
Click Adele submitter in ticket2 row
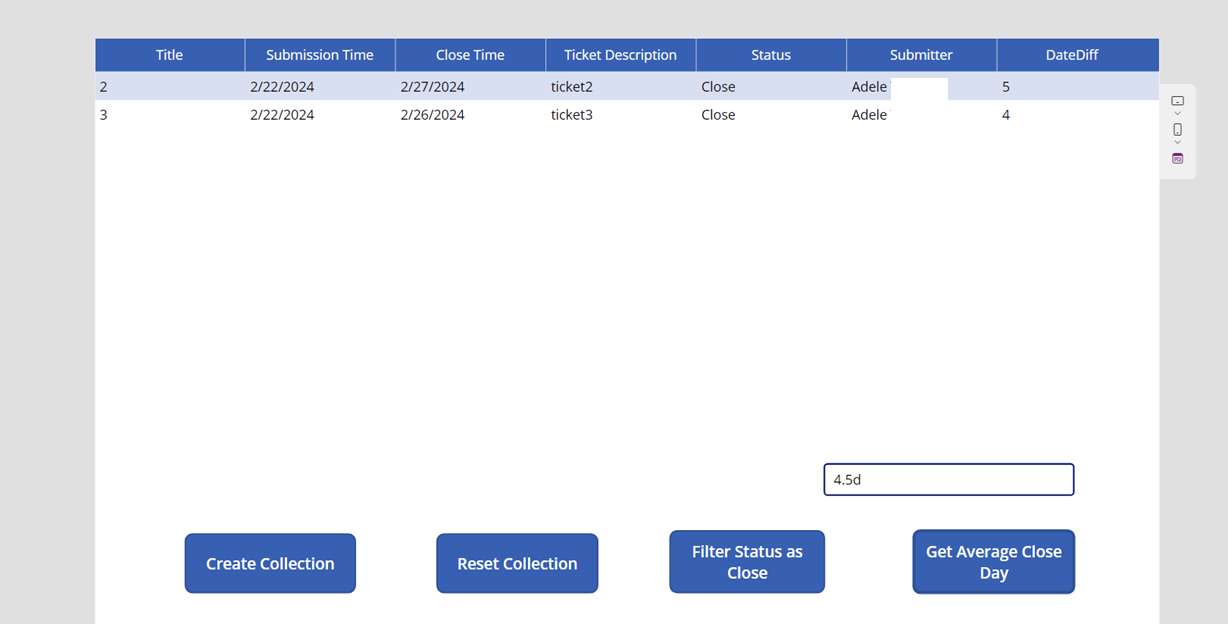(x=869, y=87)
